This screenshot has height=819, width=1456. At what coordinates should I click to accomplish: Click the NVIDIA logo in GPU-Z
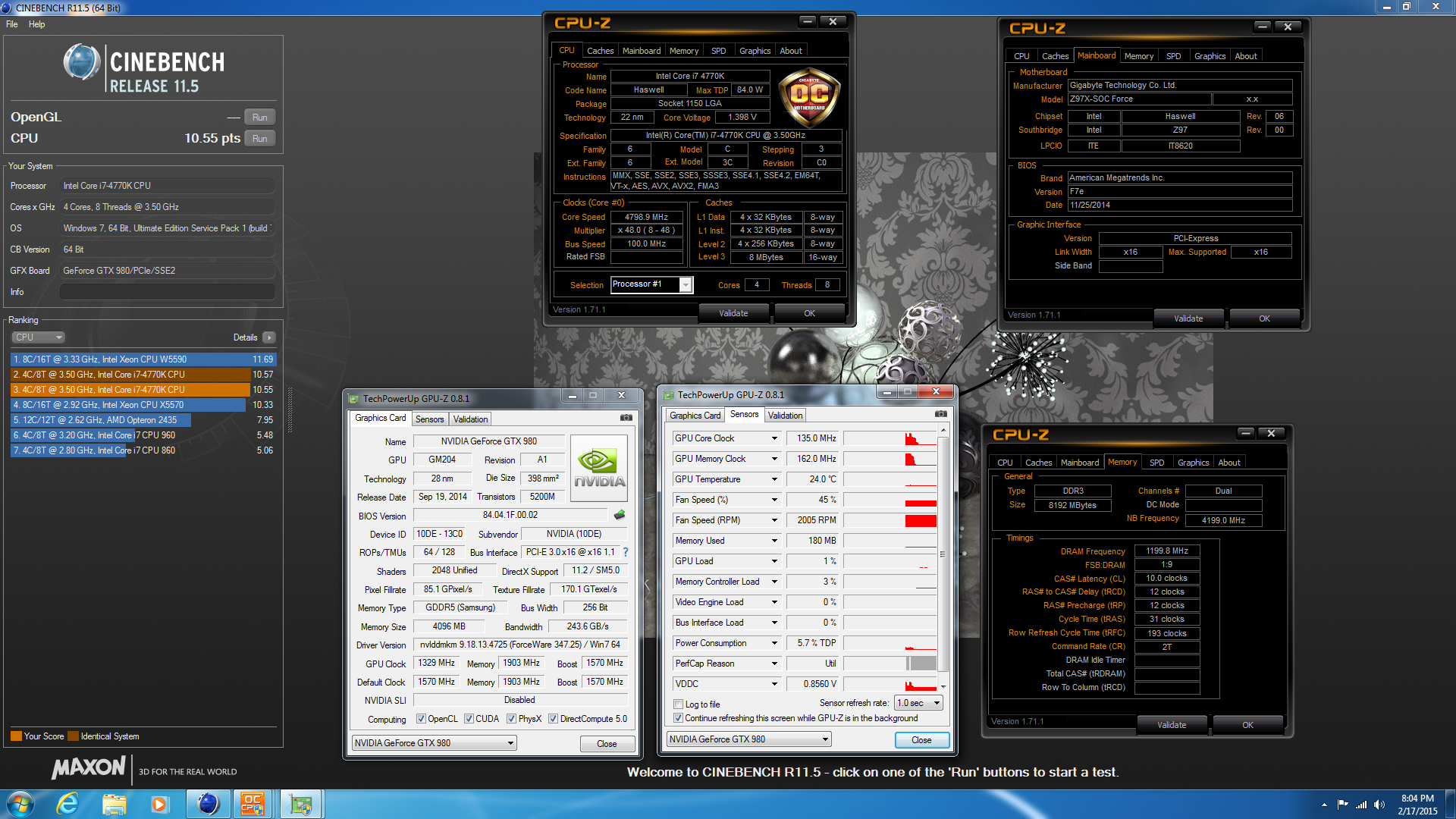[x=599, y=468]
